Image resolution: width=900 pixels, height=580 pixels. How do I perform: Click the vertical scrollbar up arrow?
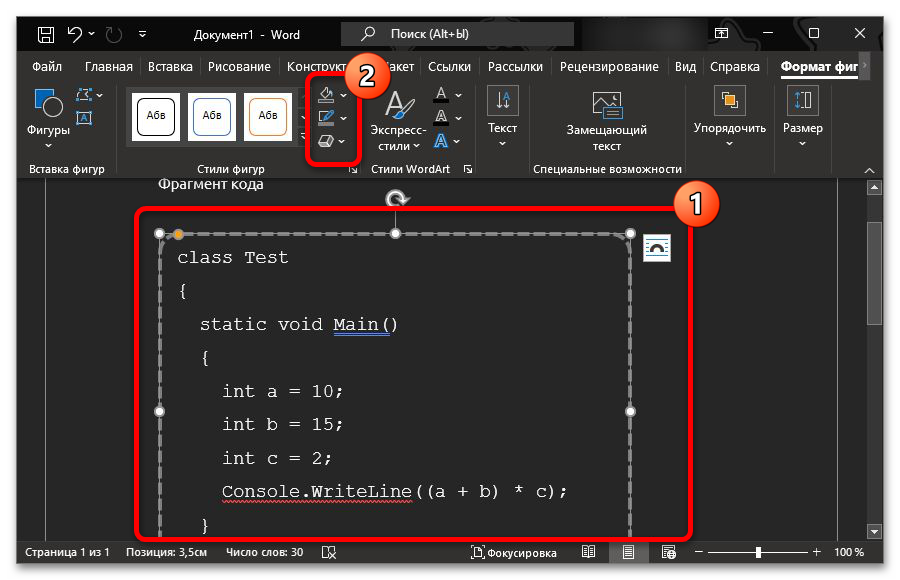[x=874, y=188]
